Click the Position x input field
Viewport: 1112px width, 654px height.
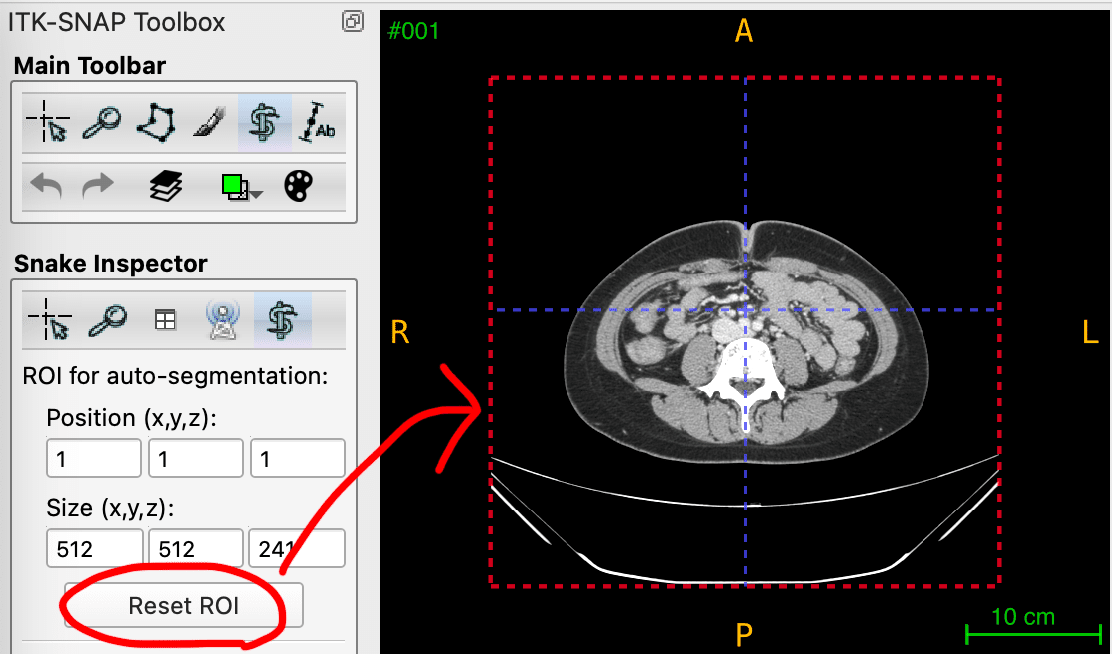pos(94,458)
